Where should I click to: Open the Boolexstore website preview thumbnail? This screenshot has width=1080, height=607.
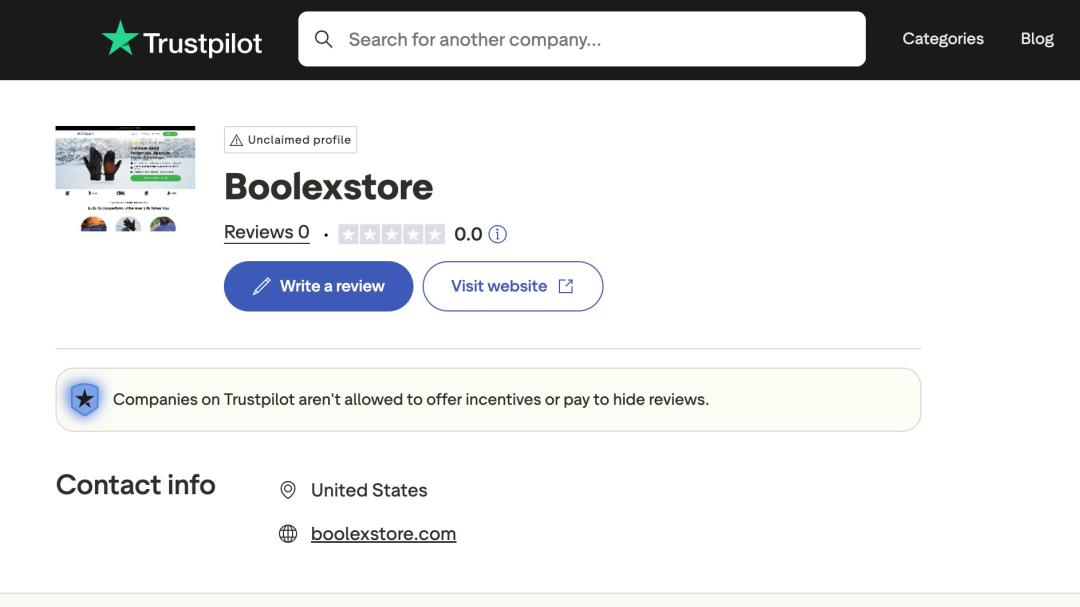125,178
